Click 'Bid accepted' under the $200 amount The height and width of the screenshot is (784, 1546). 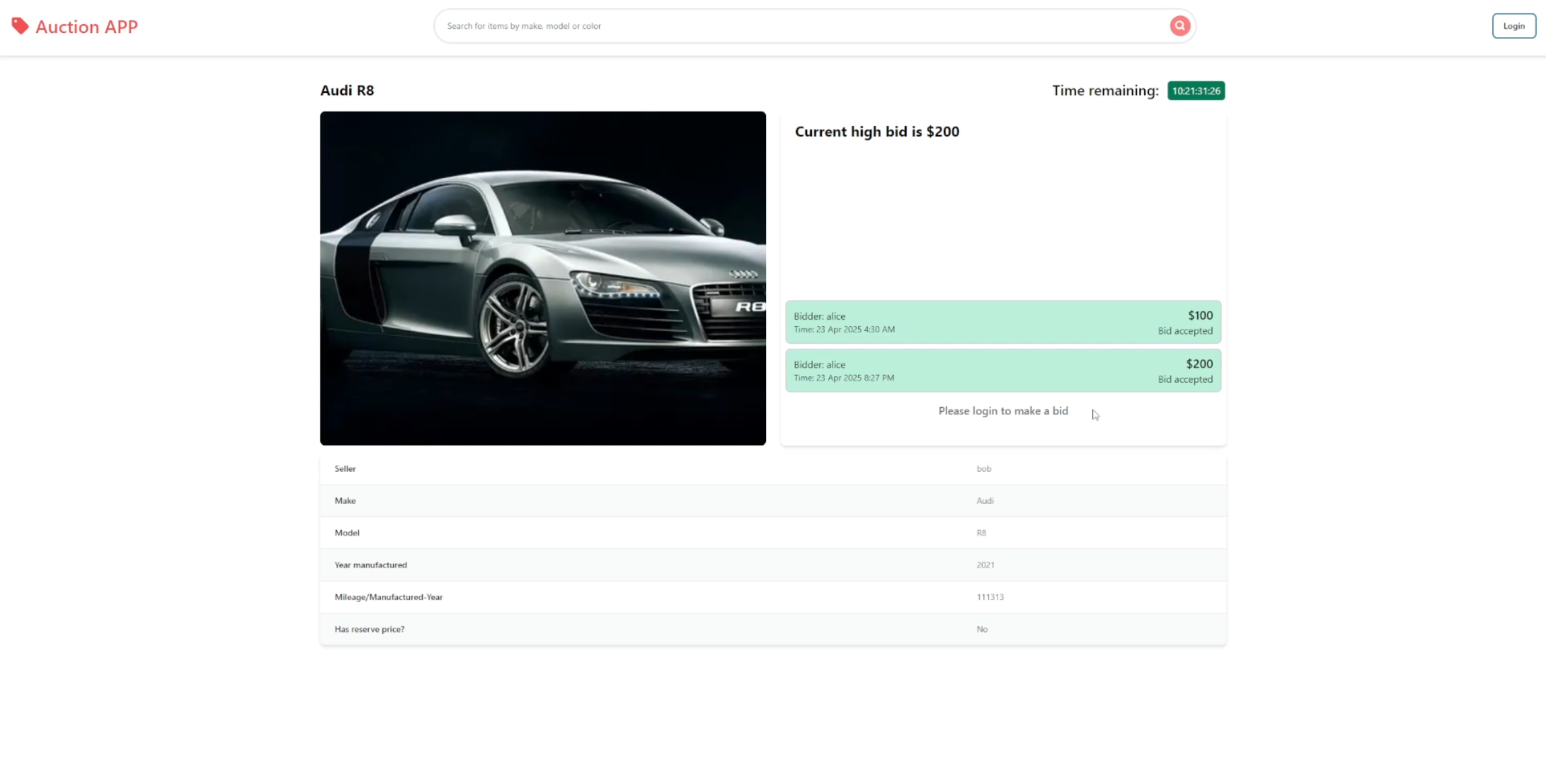(1185, 380)
